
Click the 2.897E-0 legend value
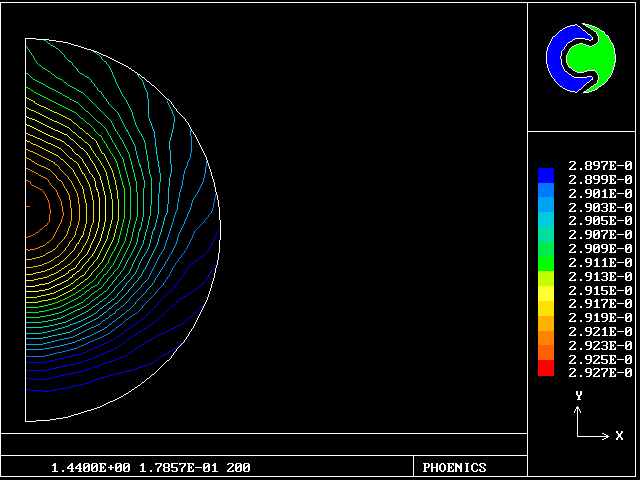tap(600, 165)
